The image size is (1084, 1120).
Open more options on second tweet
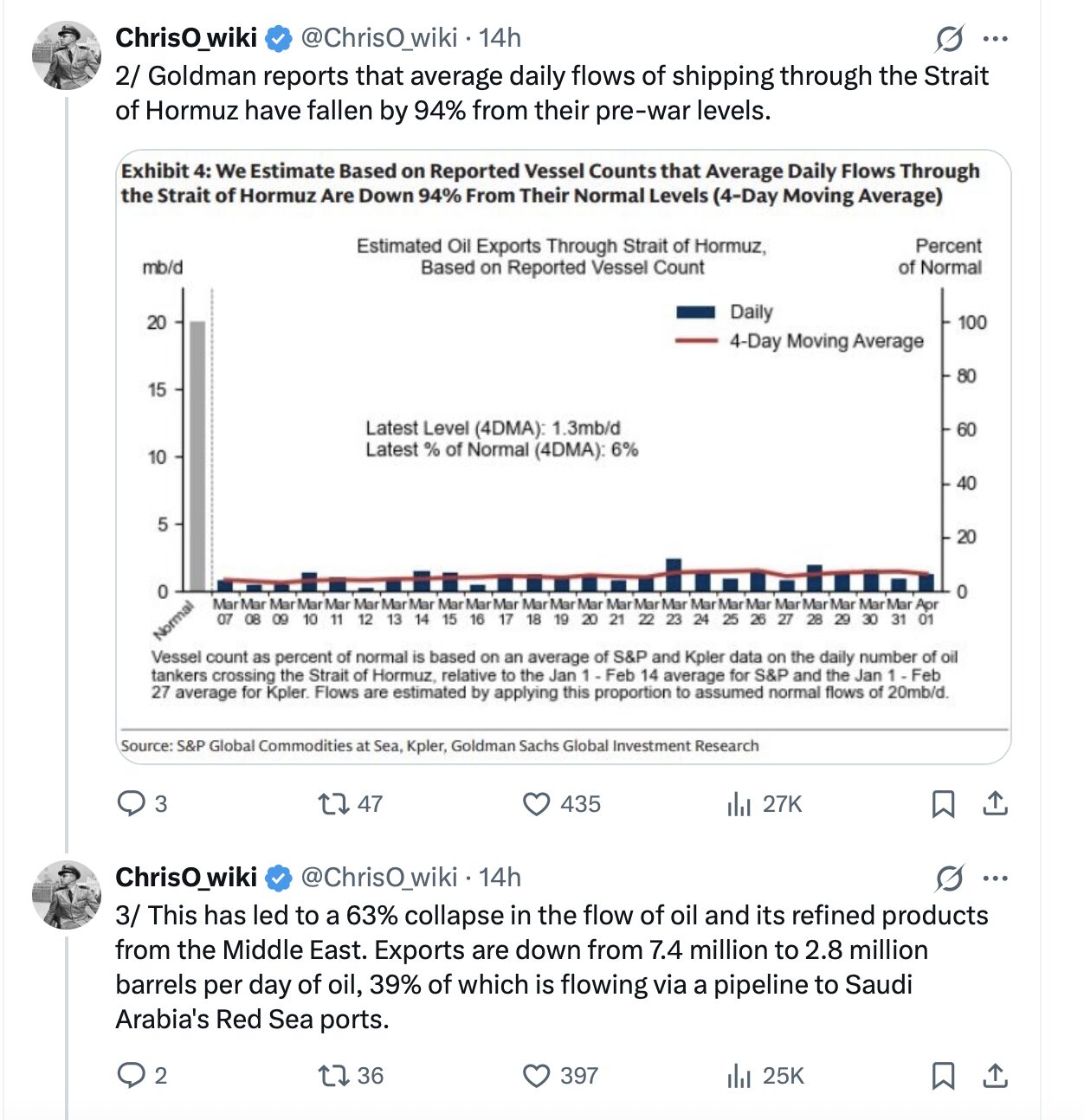click(996, 879)
